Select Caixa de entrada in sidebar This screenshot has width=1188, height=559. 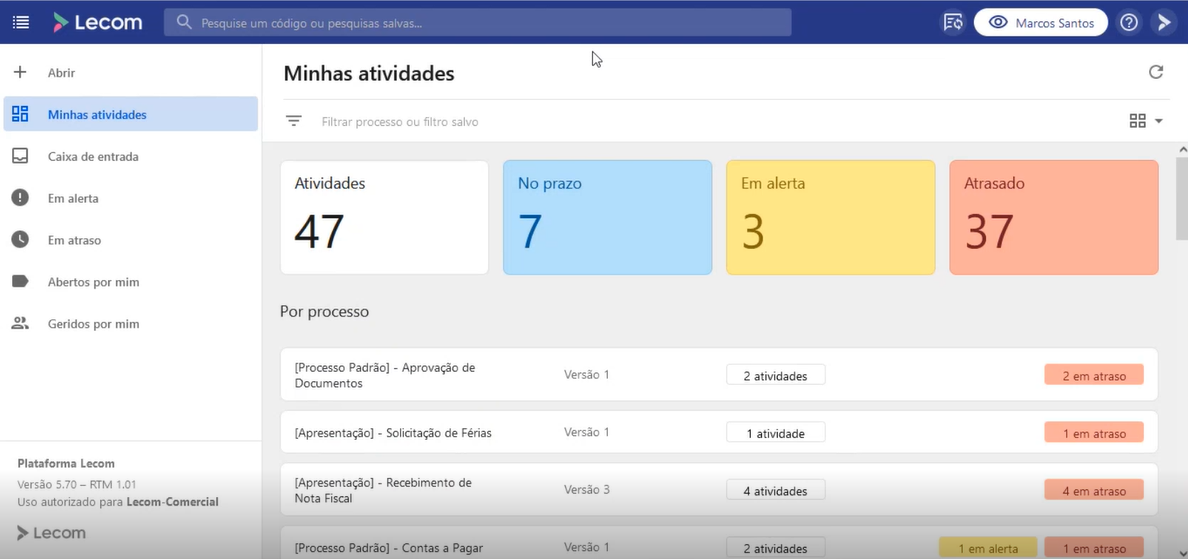[93, 157]
